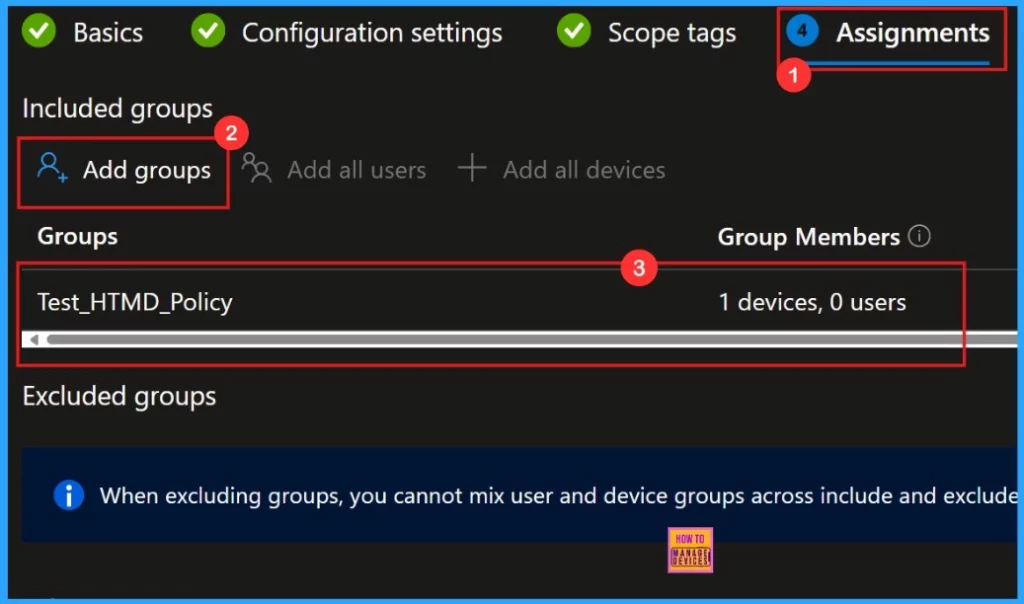Click Add groups button
Screen dimensions: 1024x604
(123, 170)
